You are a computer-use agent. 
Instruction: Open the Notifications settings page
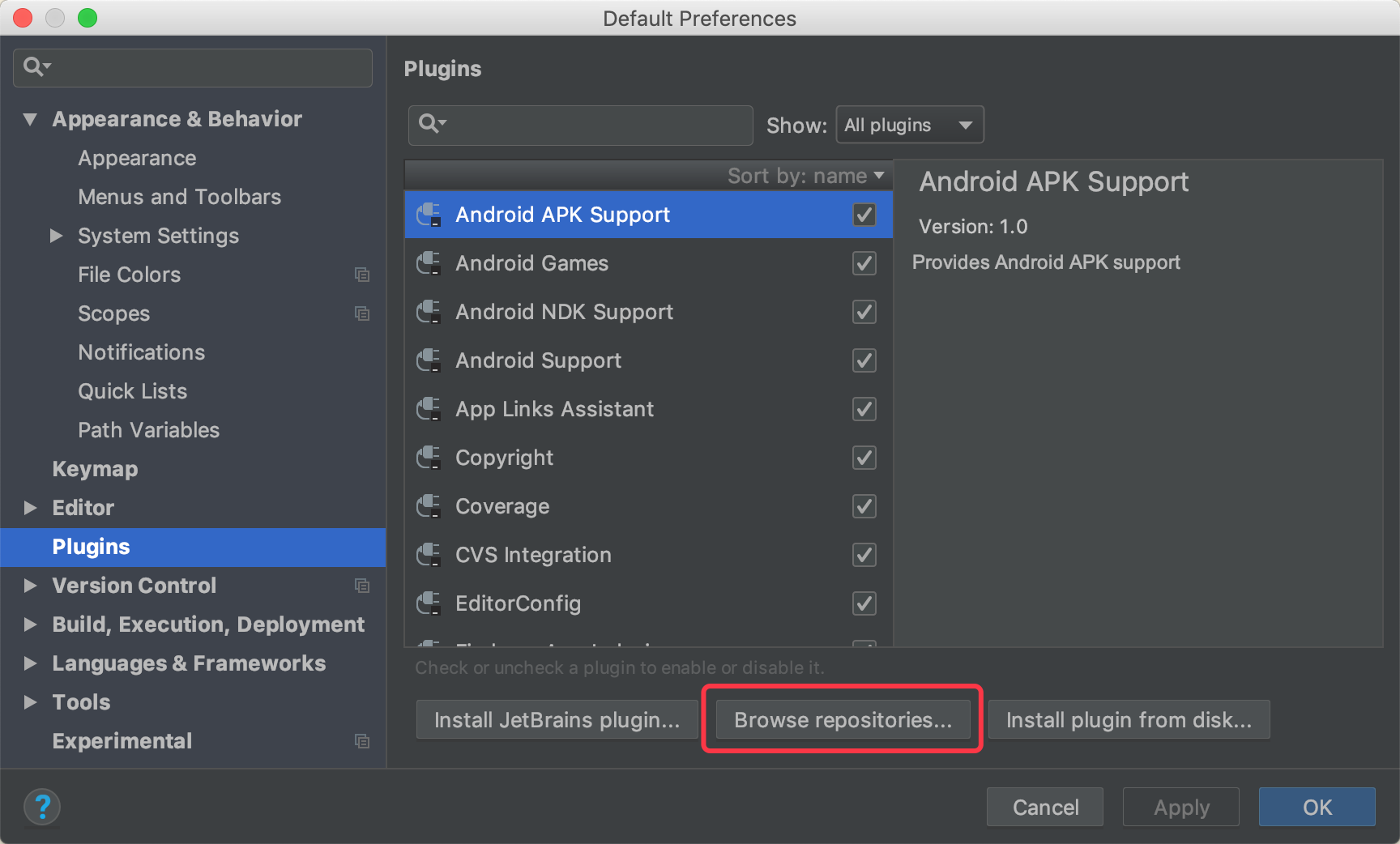[x=141, y=352]
